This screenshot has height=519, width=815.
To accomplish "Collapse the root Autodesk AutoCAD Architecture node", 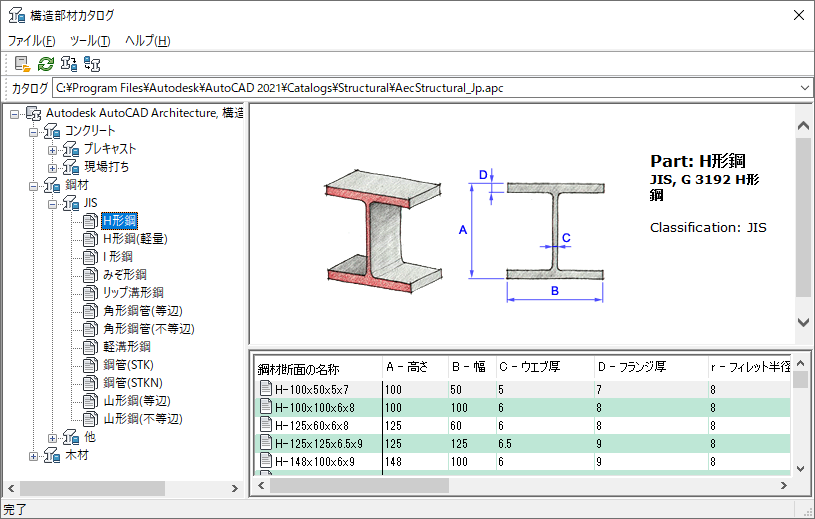I will pyautogui.click(x=14, y=114).
